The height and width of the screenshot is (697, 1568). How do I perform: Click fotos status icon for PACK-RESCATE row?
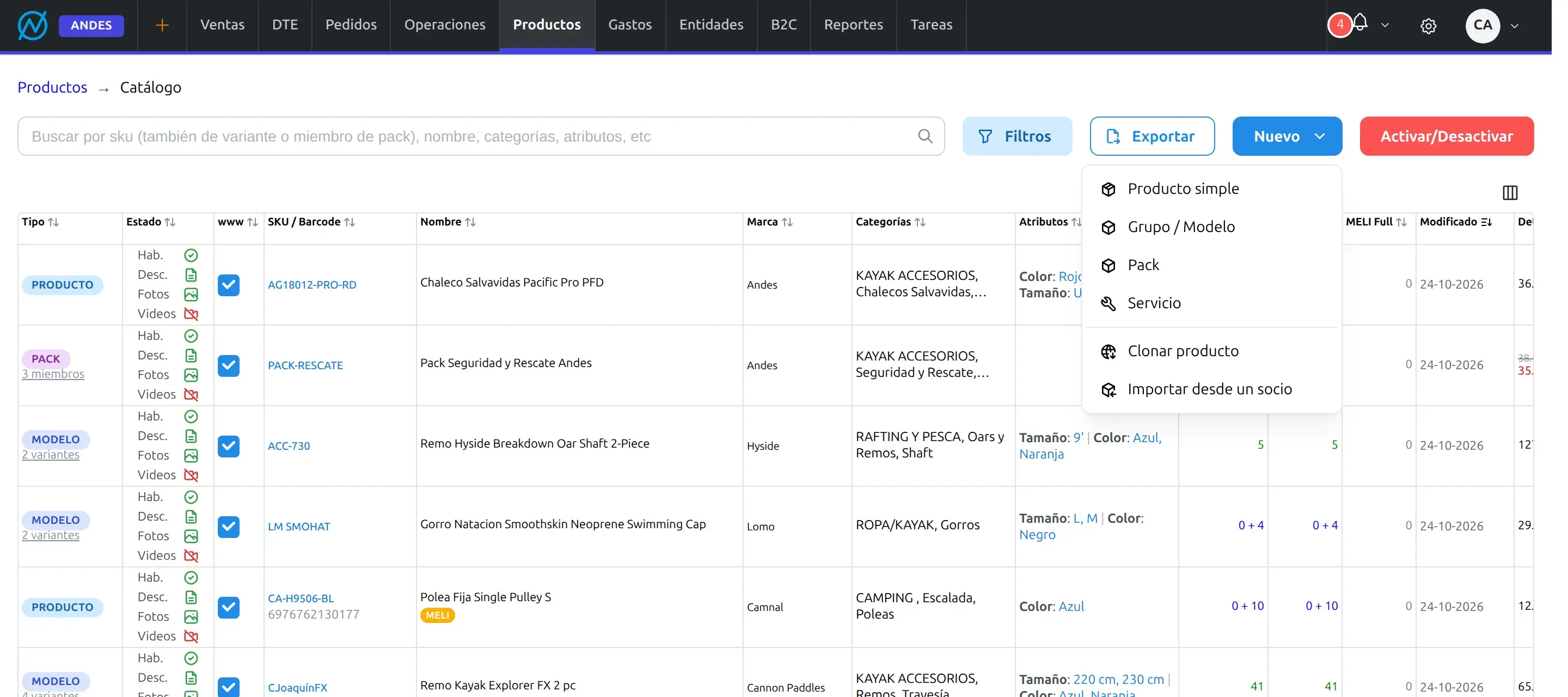(191, 375)
